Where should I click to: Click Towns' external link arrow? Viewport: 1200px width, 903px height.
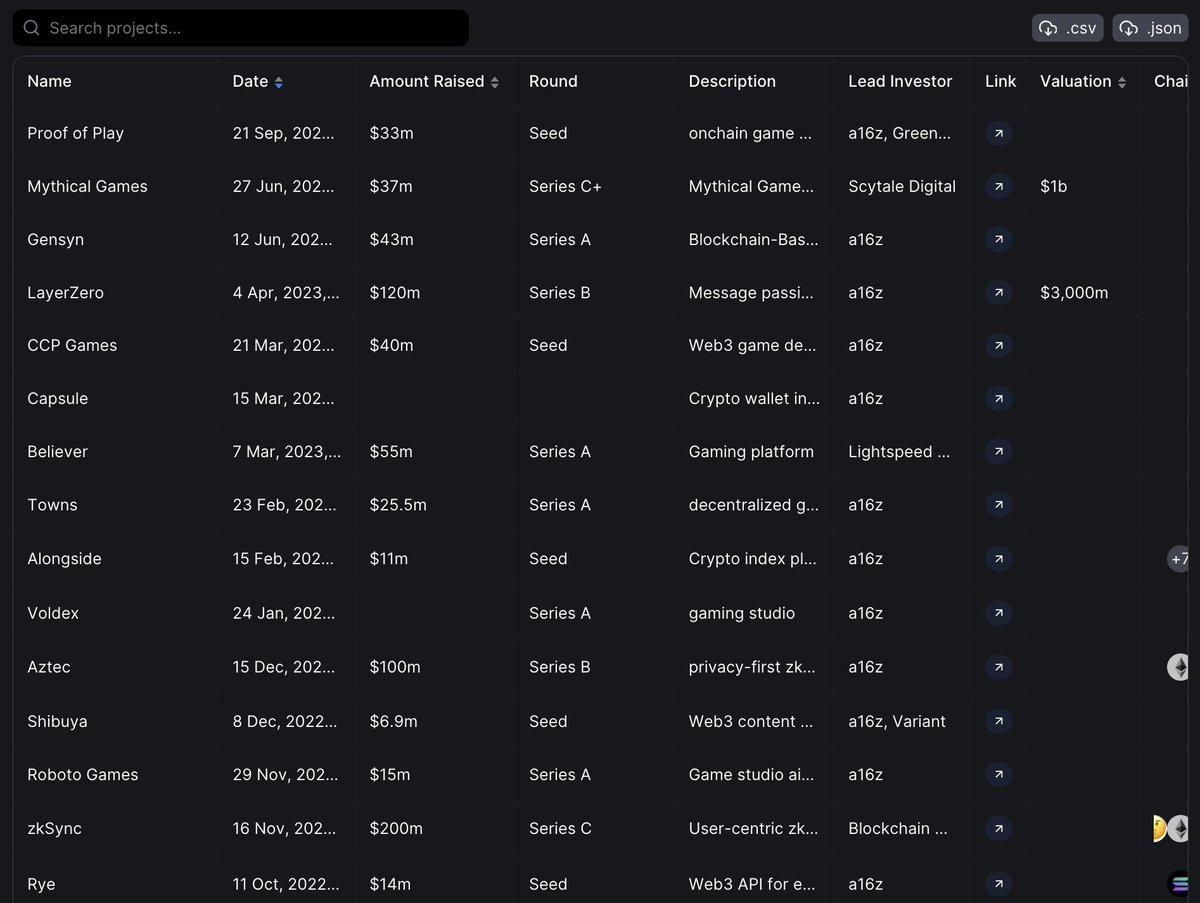pos(998,505)
